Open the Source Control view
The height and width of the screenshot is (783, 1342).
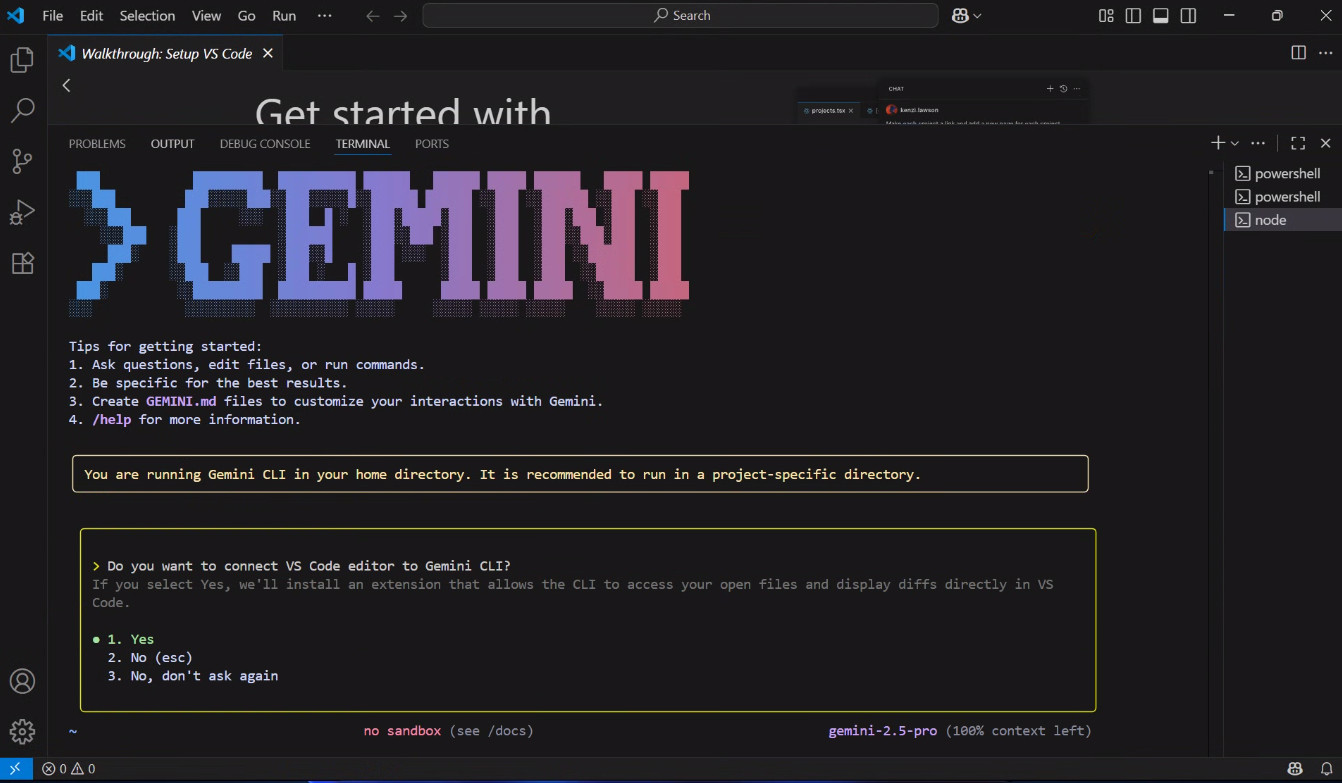[x=22, y=161]
